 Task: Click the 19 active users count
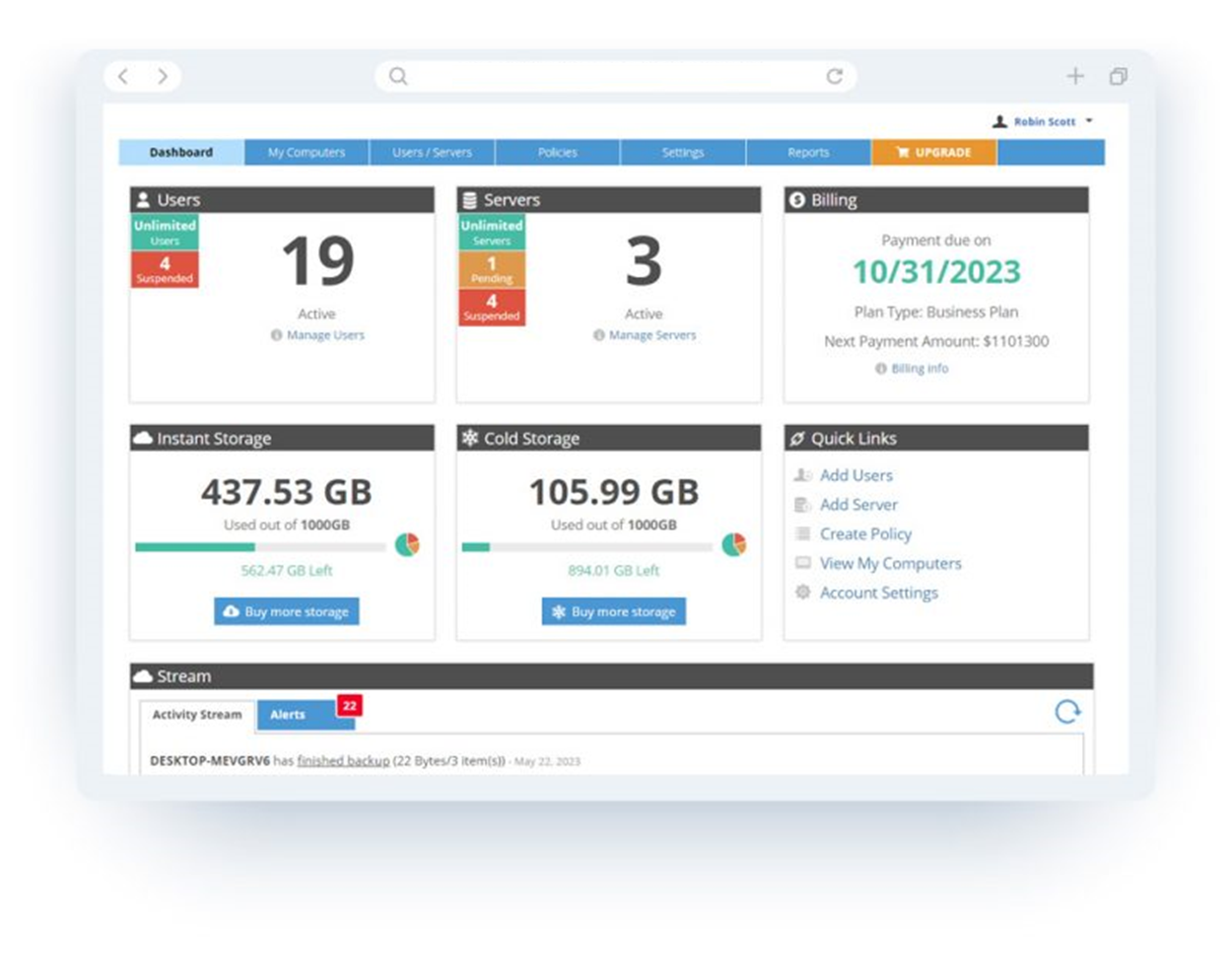(x=317, y=261)
